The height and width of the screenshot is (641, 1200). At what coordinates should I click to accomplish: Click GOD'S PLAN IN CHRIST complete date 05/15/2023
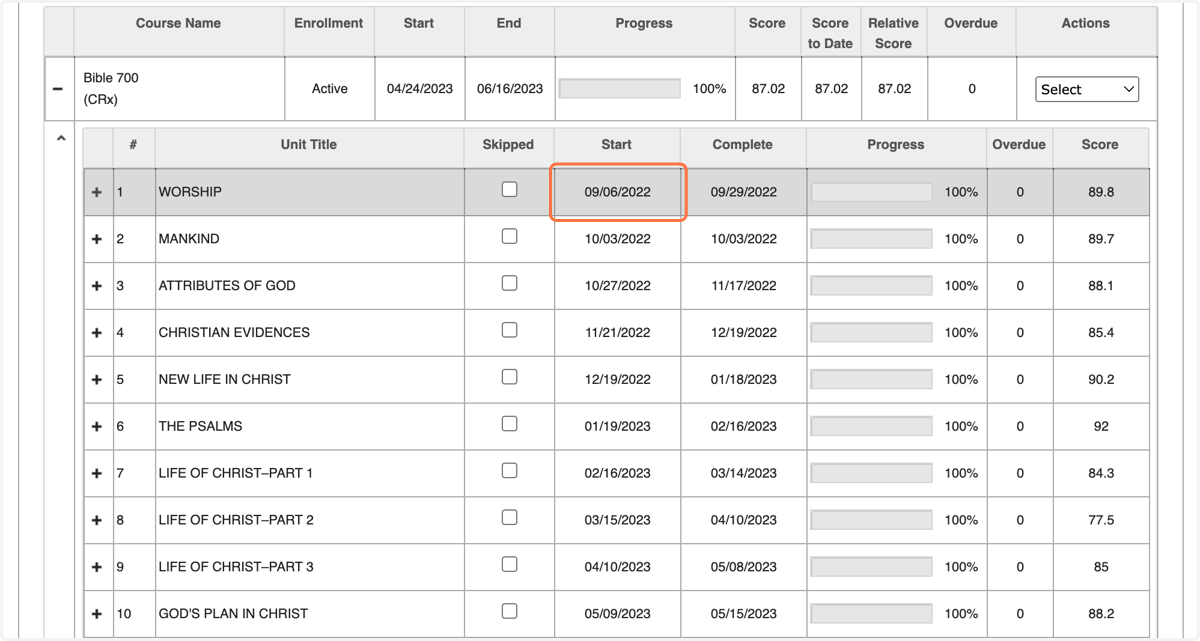tap(744, 614)
